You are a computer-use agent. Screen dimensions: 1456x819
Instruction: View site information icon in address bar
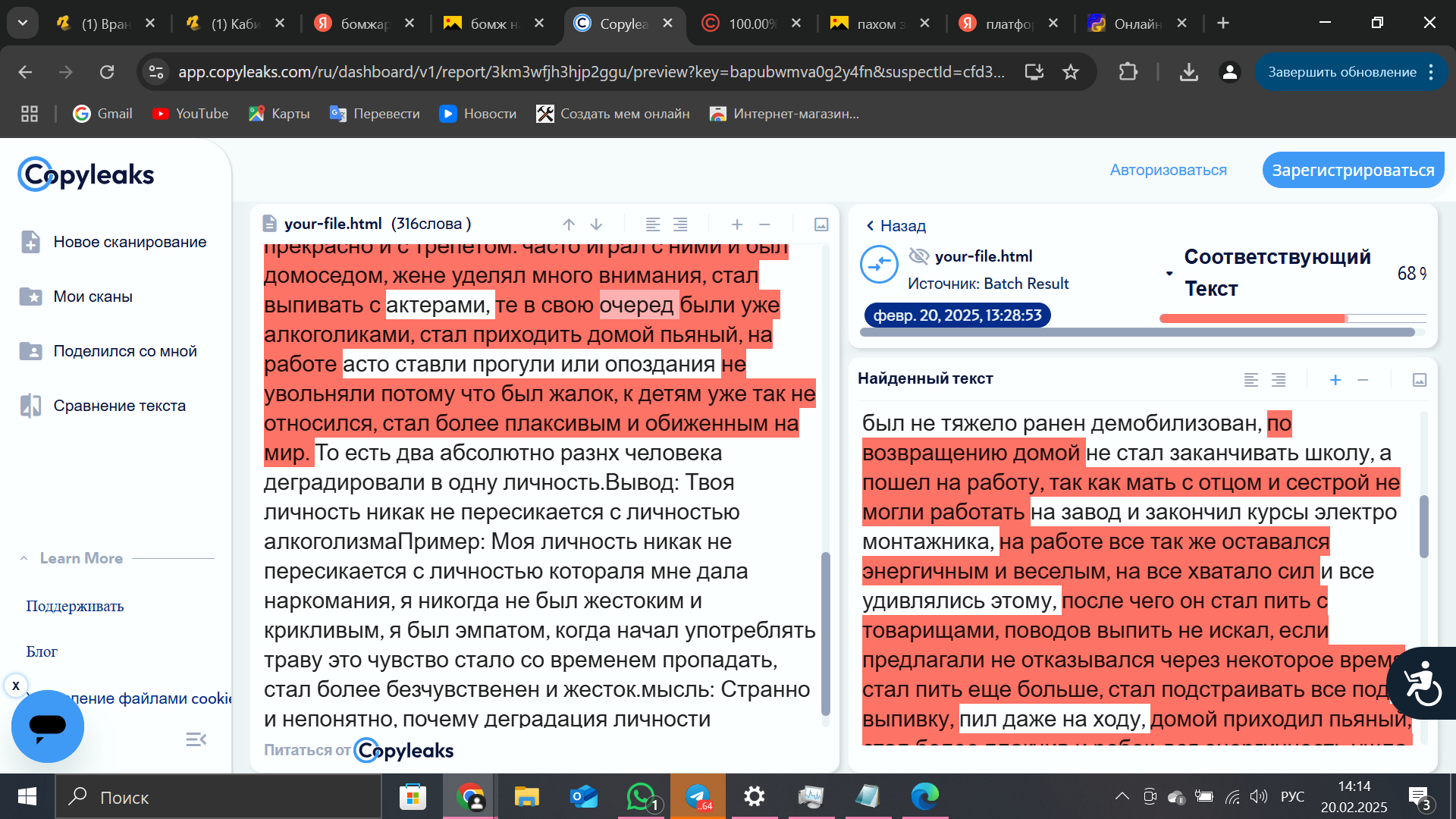(x=156, y=72)
